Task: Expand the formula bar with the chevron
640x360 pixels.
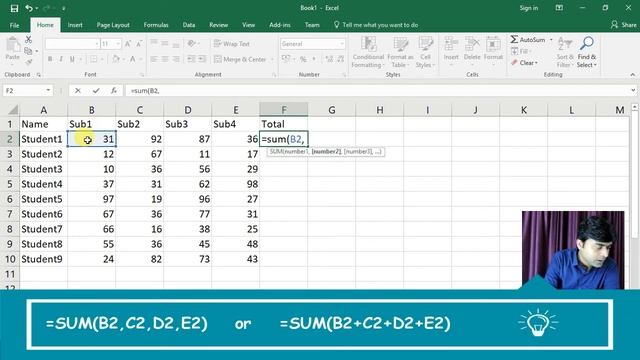Action: pyautogui.click(x=633, y=91)
